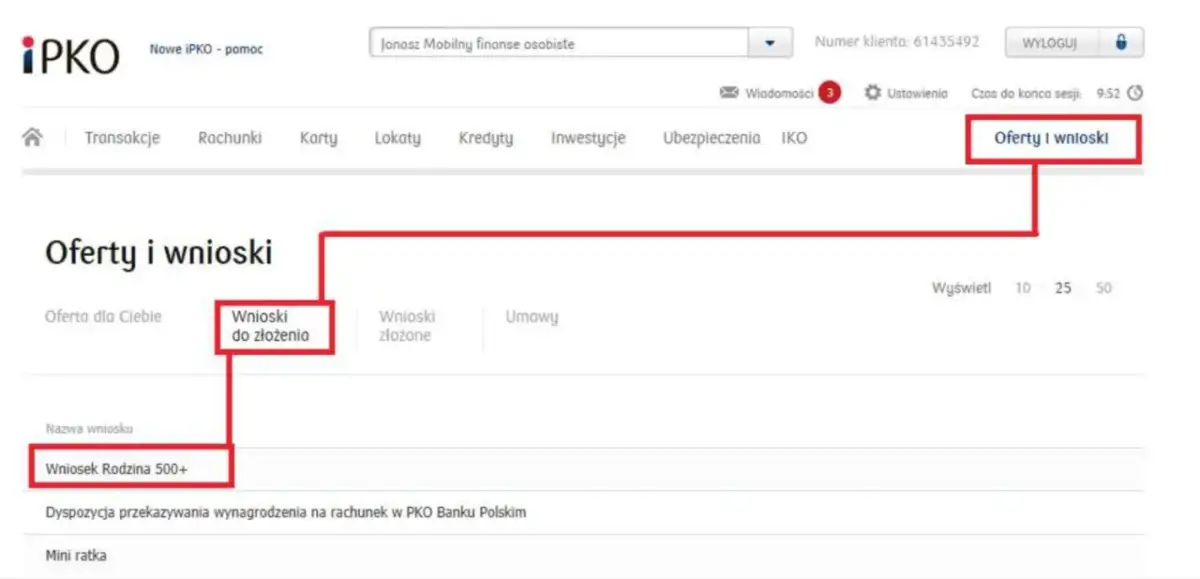Open the Rachunki section
The image size is (1200, 579).
(x=228, y=138)
